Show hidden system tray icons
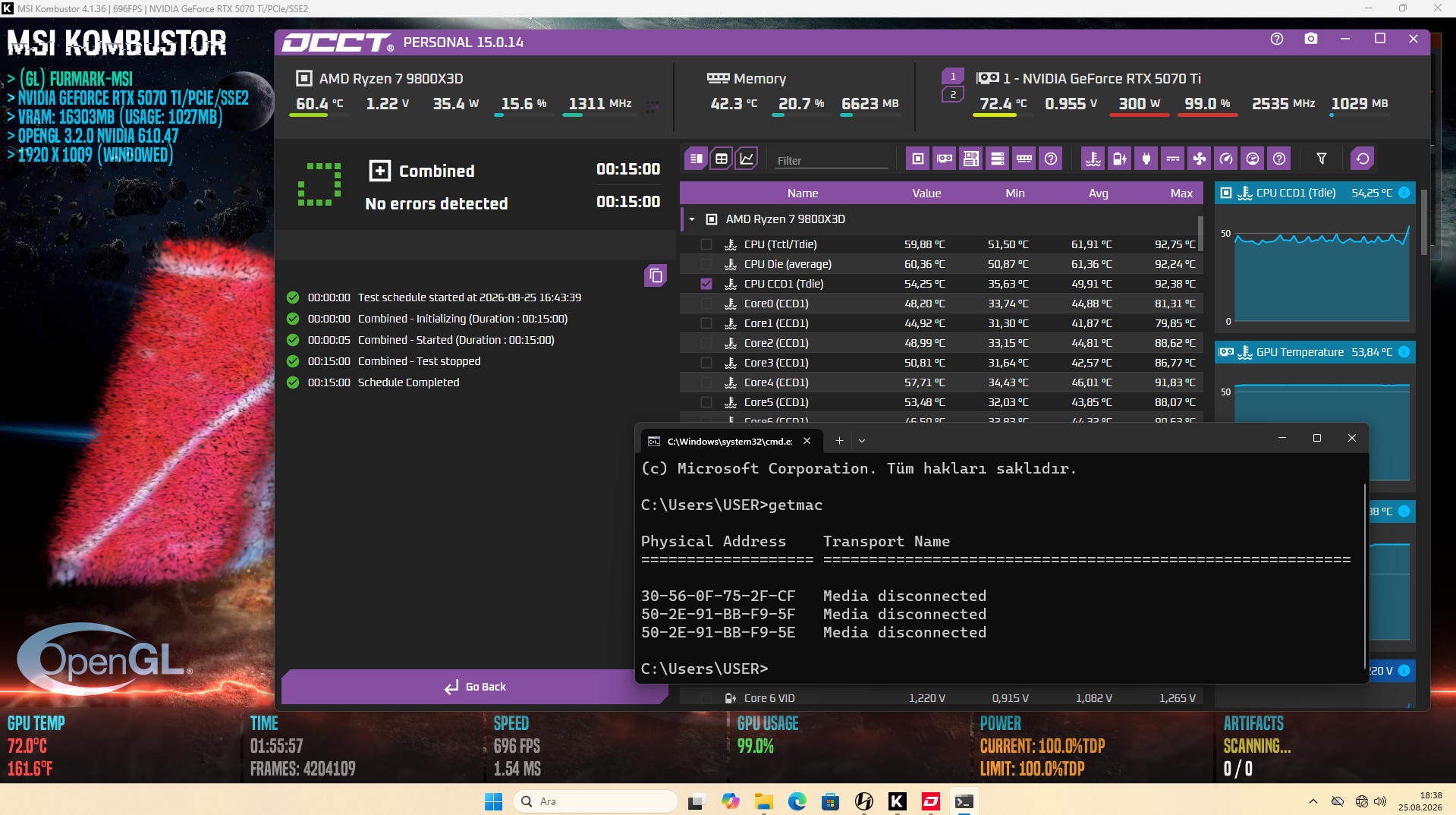This screenshot has height=815, width=1456. pyautogui.click(x=1313, y=801)
